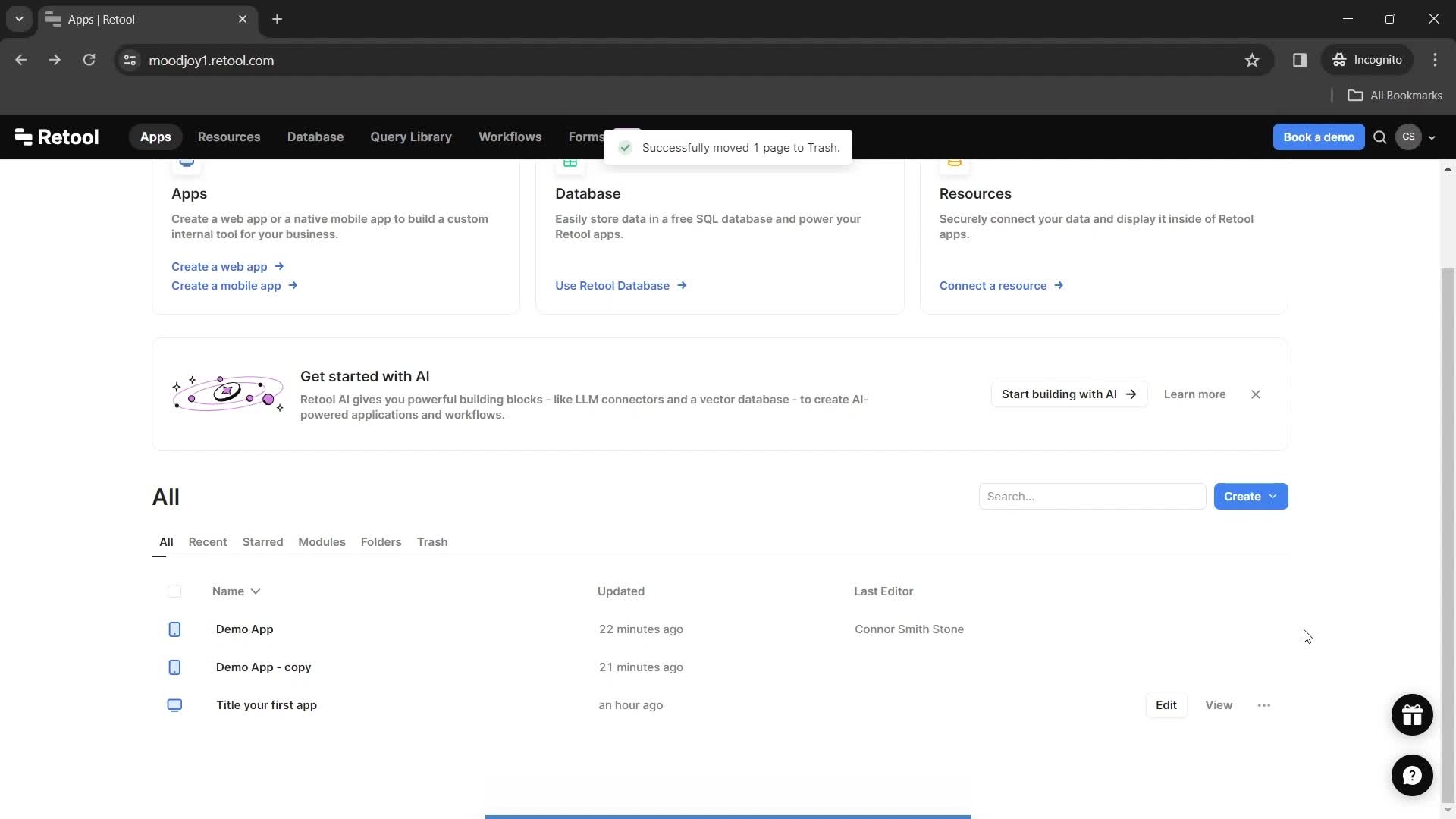Select all apps checkbox in table header

point(174,591)
